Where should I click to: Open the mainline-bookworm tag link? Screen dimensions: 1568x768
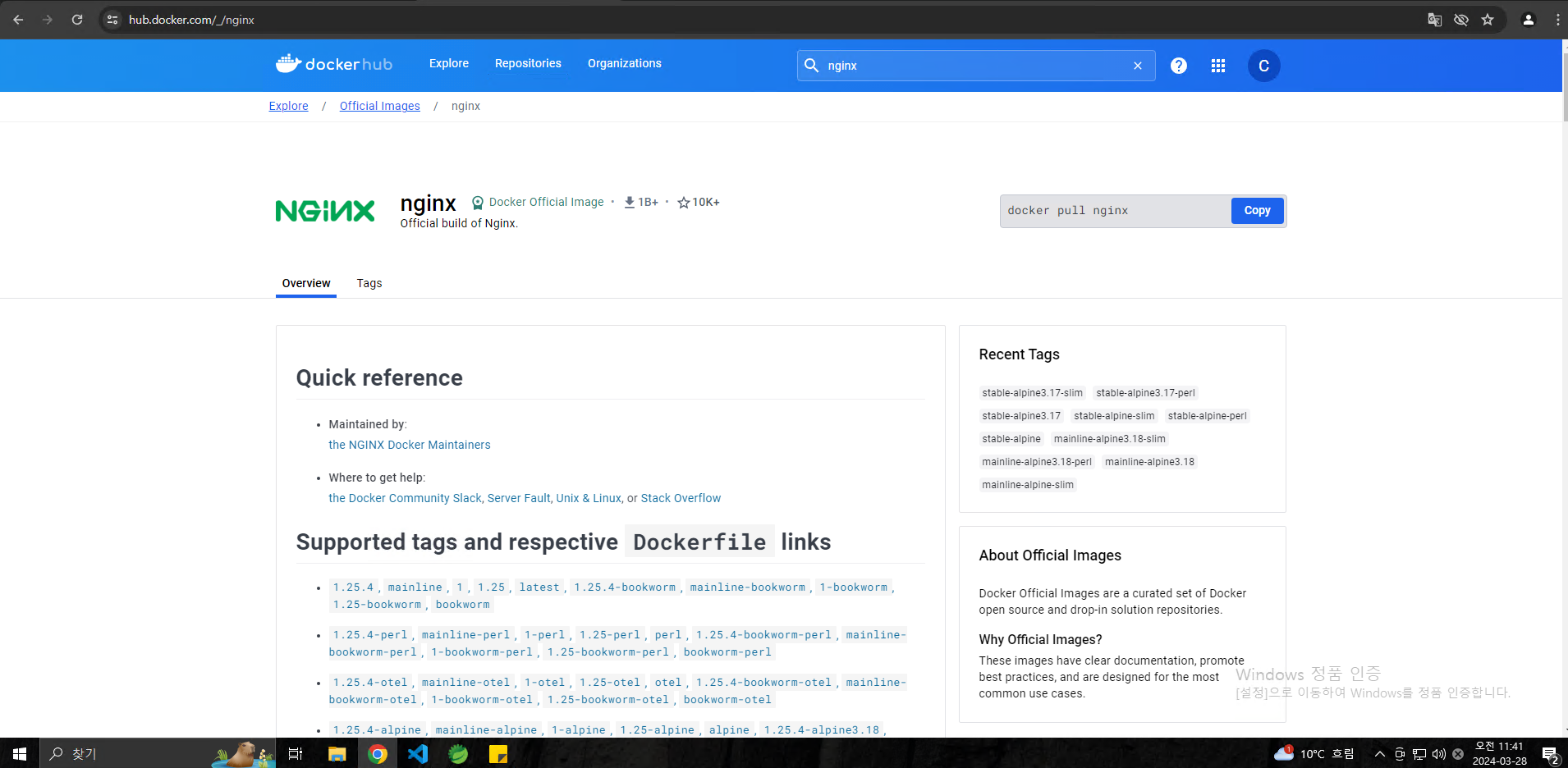tap(748, 587)
